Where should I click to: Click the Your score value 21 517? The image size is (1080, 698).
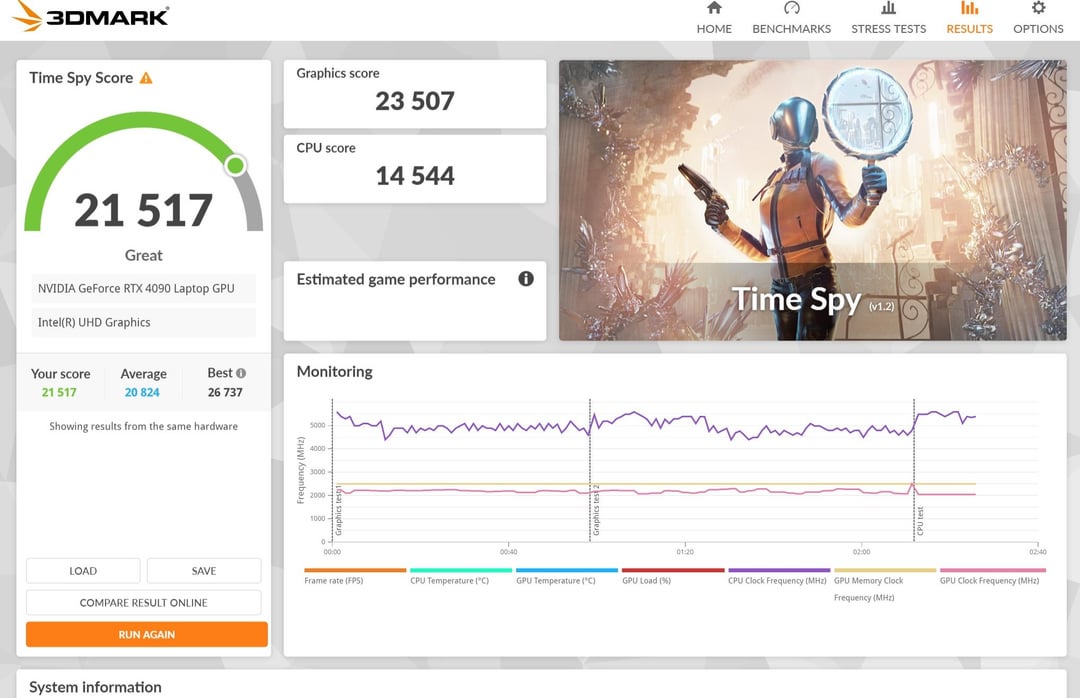(x=59, y=392)
